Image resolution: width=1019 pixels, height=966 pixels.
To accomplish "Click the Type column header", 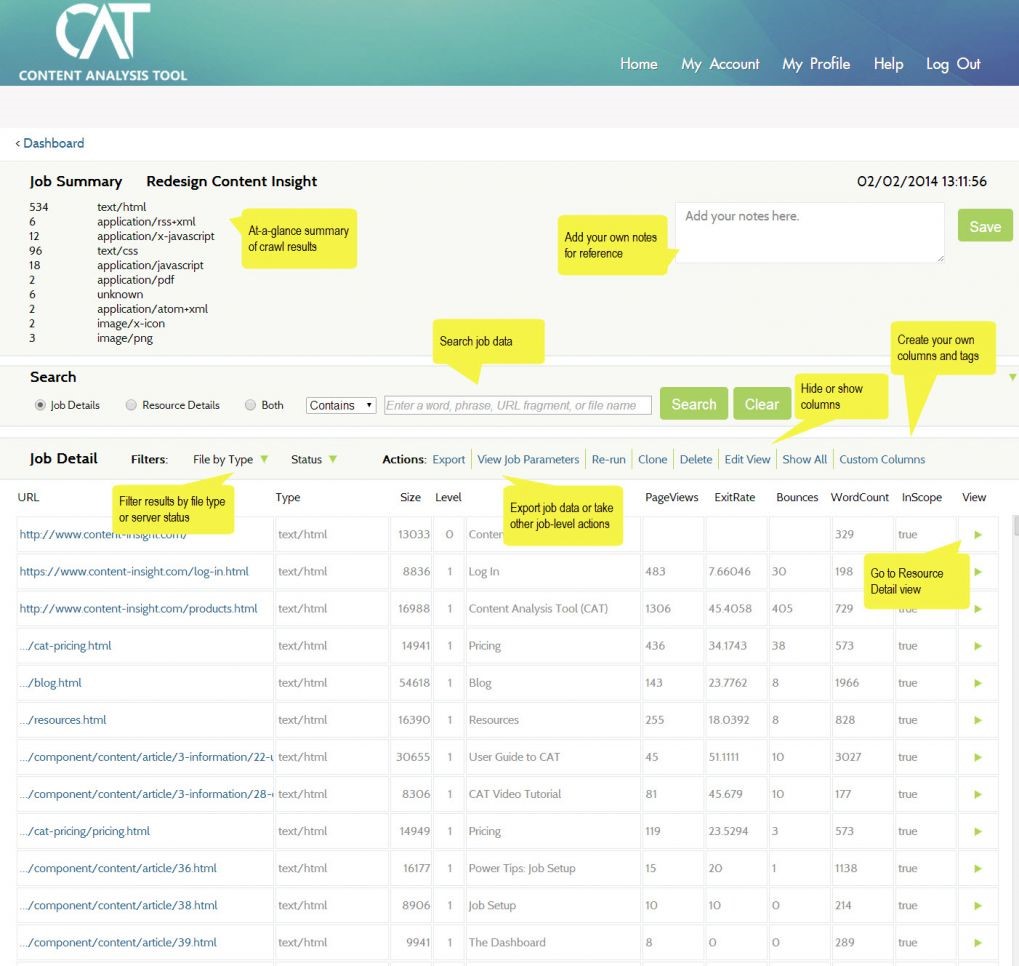I will (x=287, y=497).
